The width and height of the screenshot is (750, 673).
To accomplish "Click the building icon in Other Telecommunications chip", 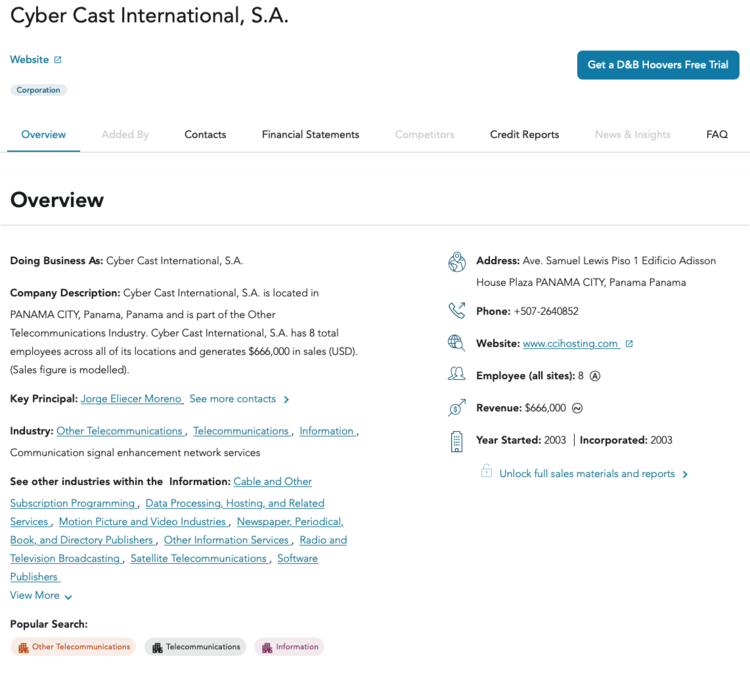I will [x=23, y=648].
